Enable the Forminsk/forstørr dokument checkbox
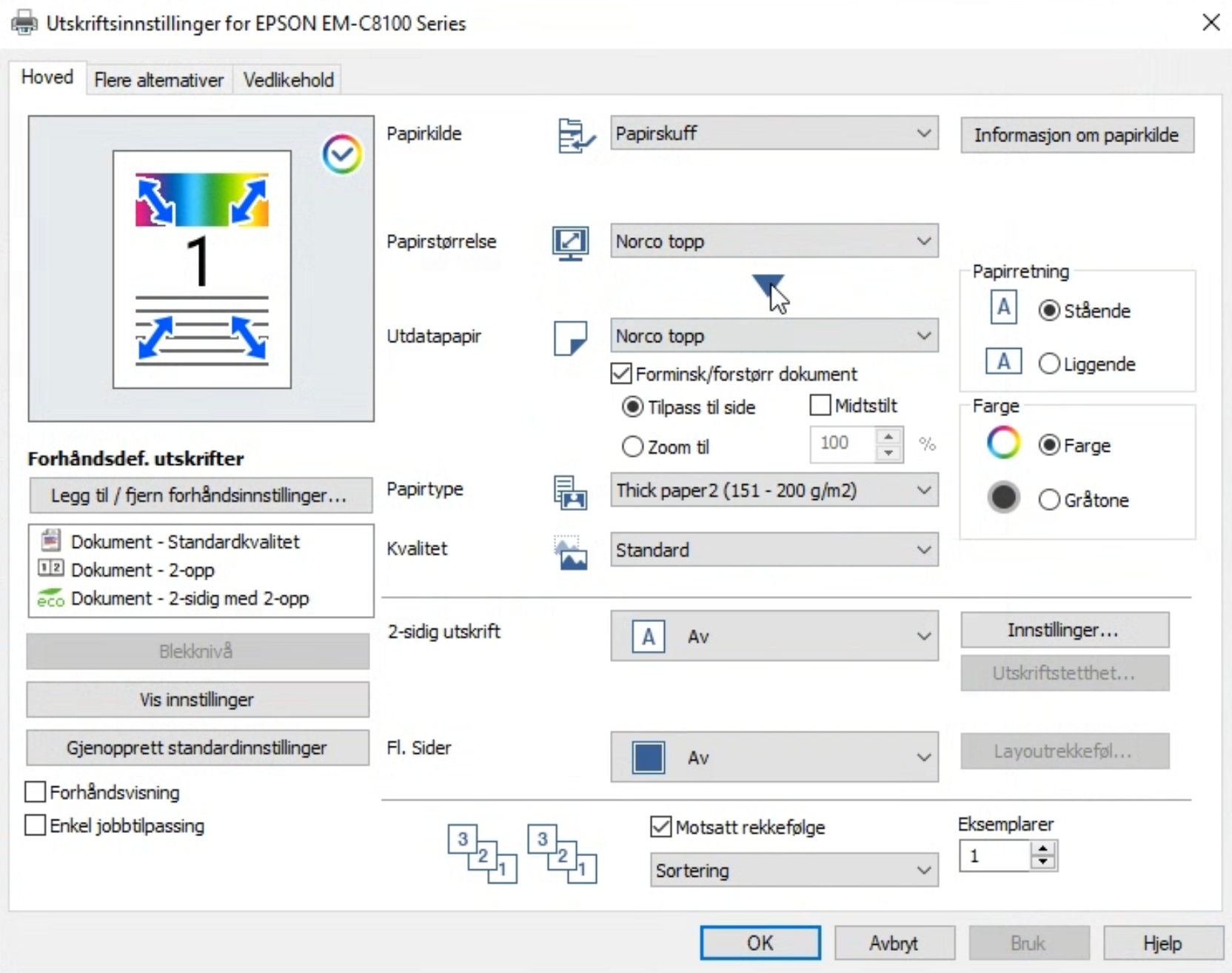1232x973 pixels. [621, 373]
